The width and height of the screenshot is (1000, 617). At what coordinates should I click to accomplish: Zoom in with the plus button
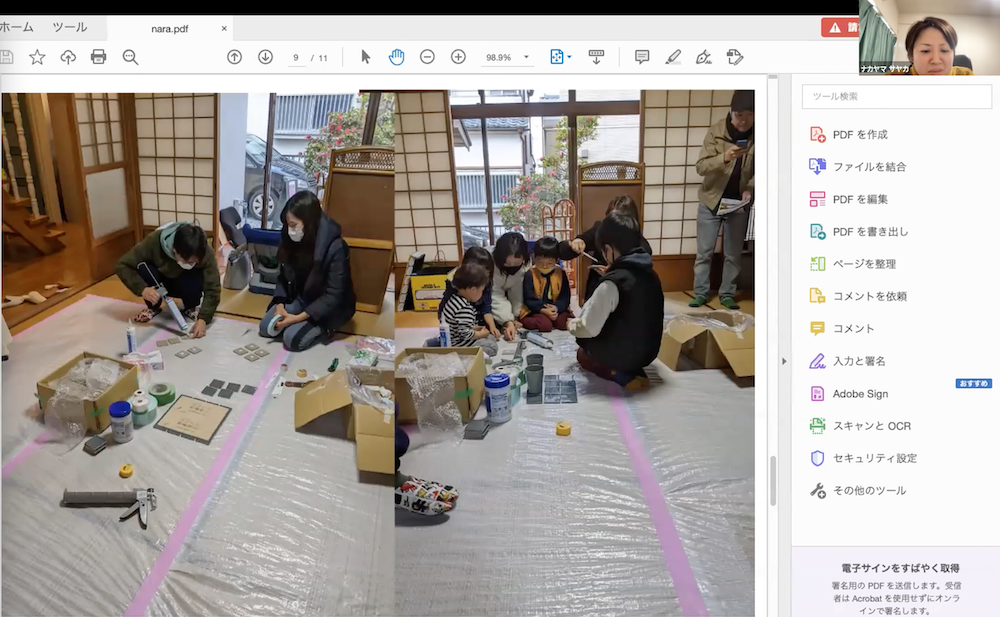coord(458,57)
